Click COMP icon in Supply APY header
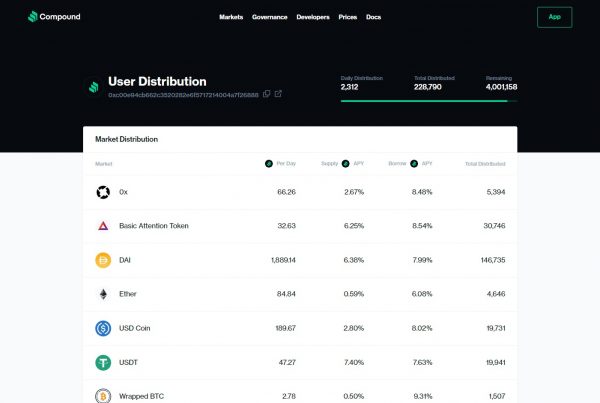 coord(346,164)
